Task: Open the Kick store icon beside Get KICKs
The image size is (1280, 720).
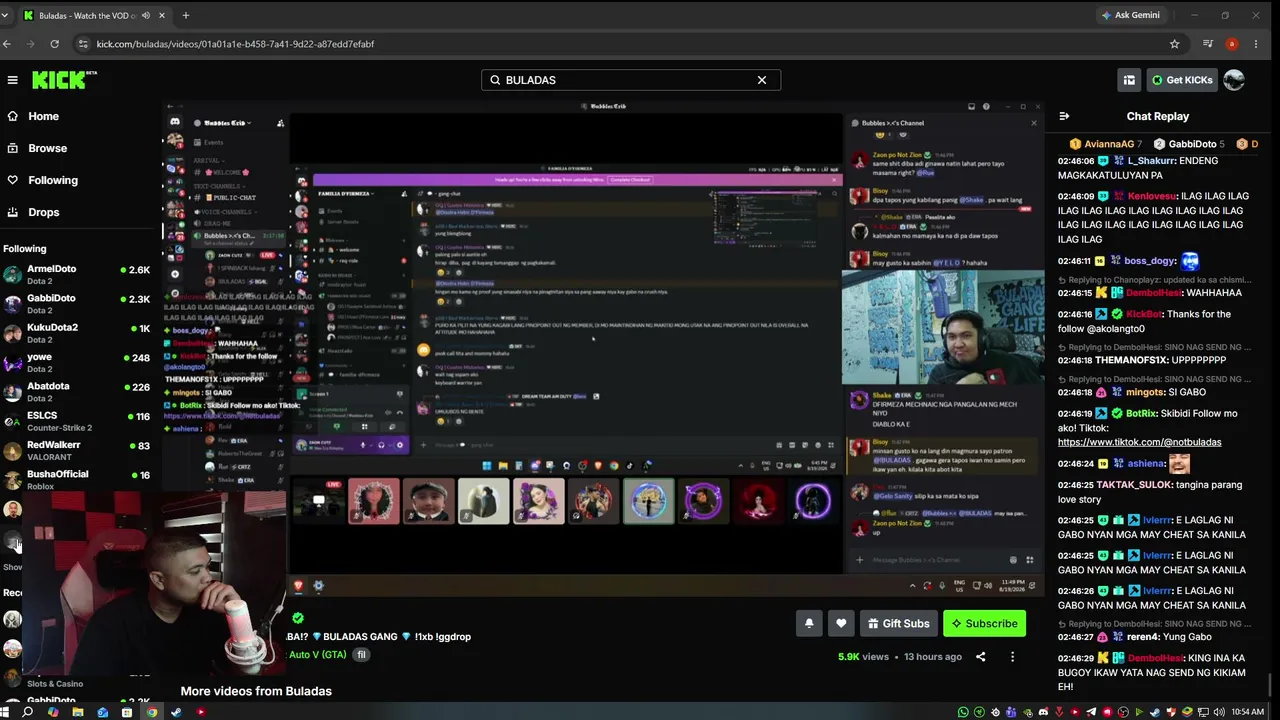Action: 1129,80
